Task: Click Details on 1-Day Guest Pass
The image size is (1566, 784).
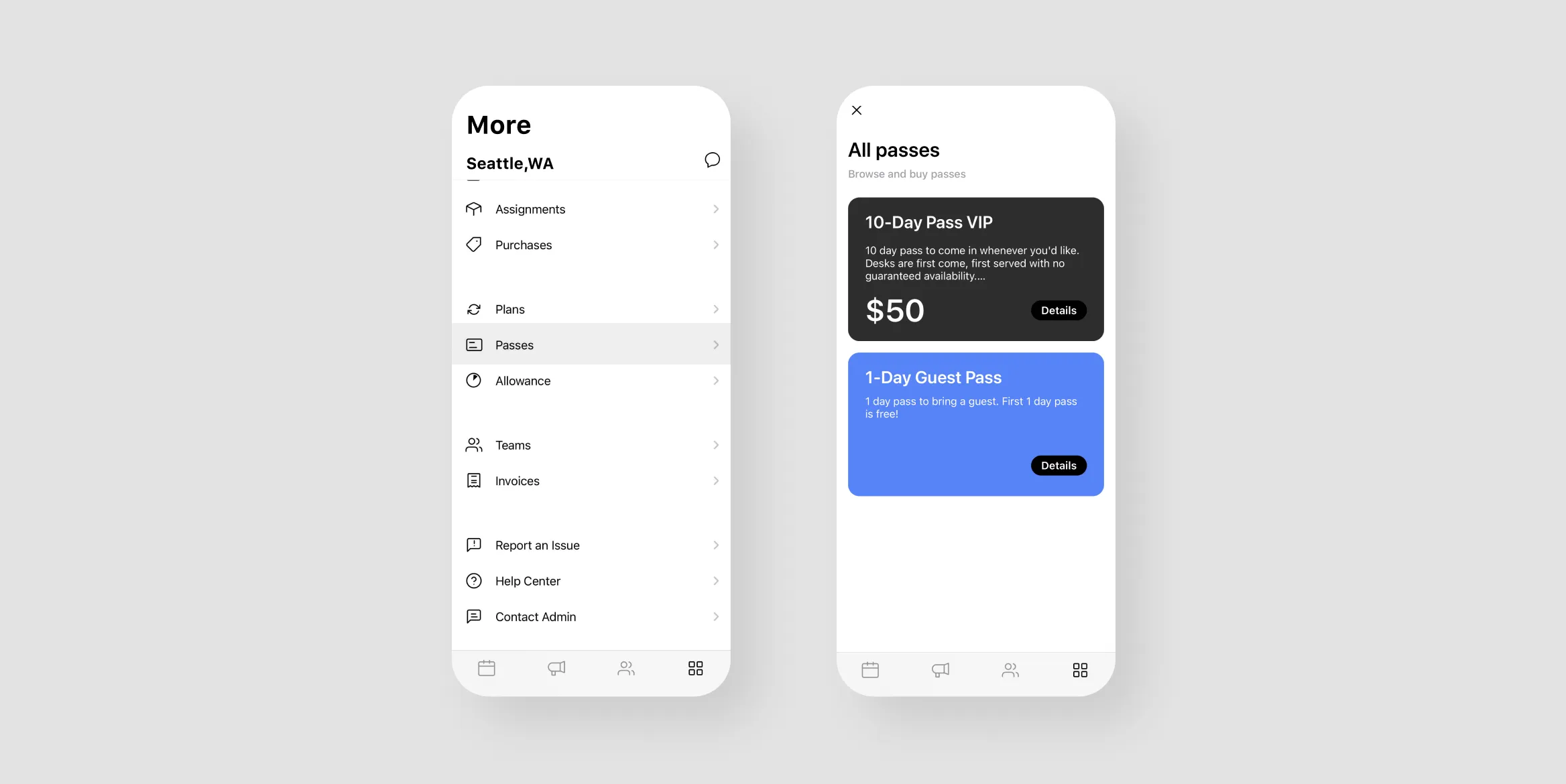Action: pyautogui.click(x=1058, y=465)
